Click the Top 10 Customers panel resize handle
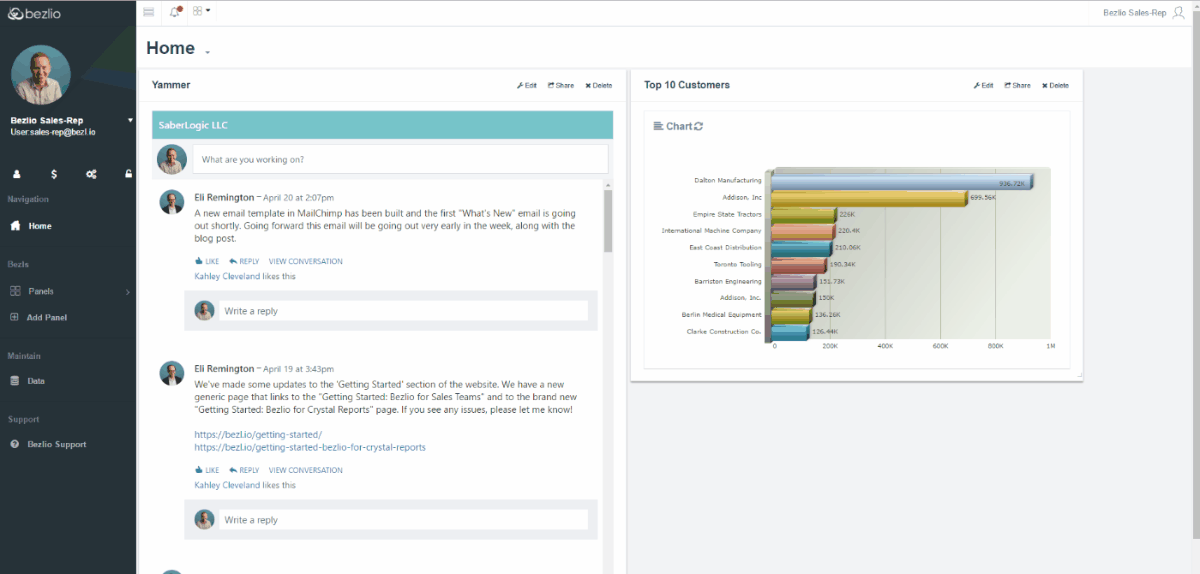 pos(1078,375)
